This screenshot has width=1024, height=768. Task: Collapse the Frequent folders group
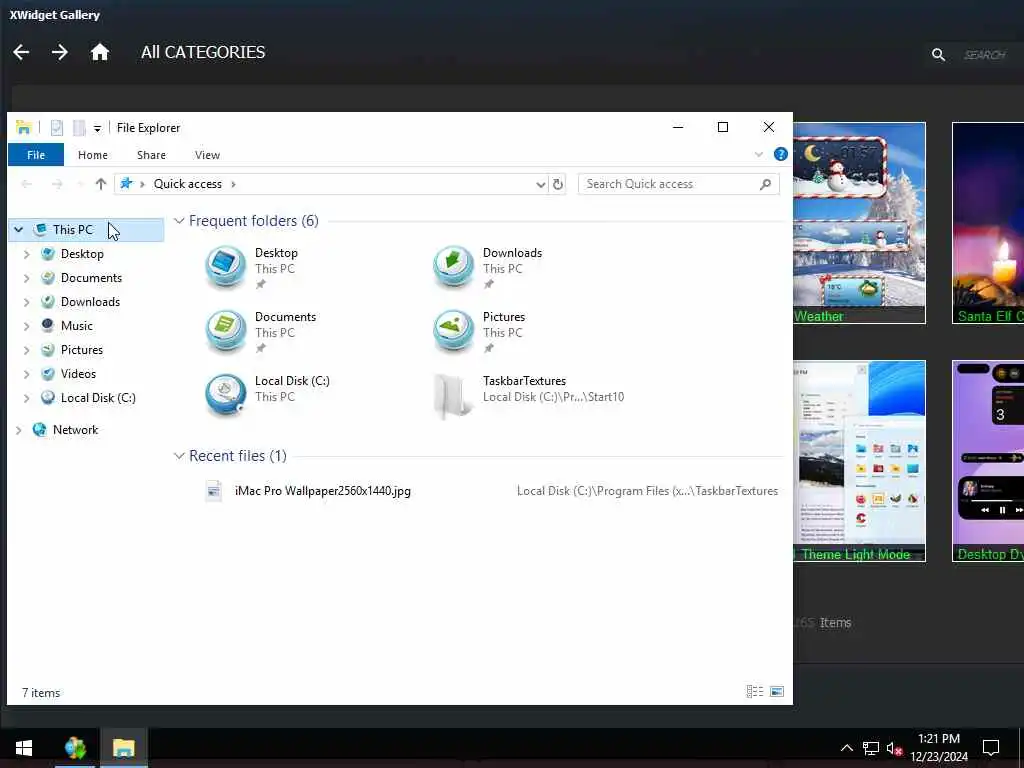179,221
